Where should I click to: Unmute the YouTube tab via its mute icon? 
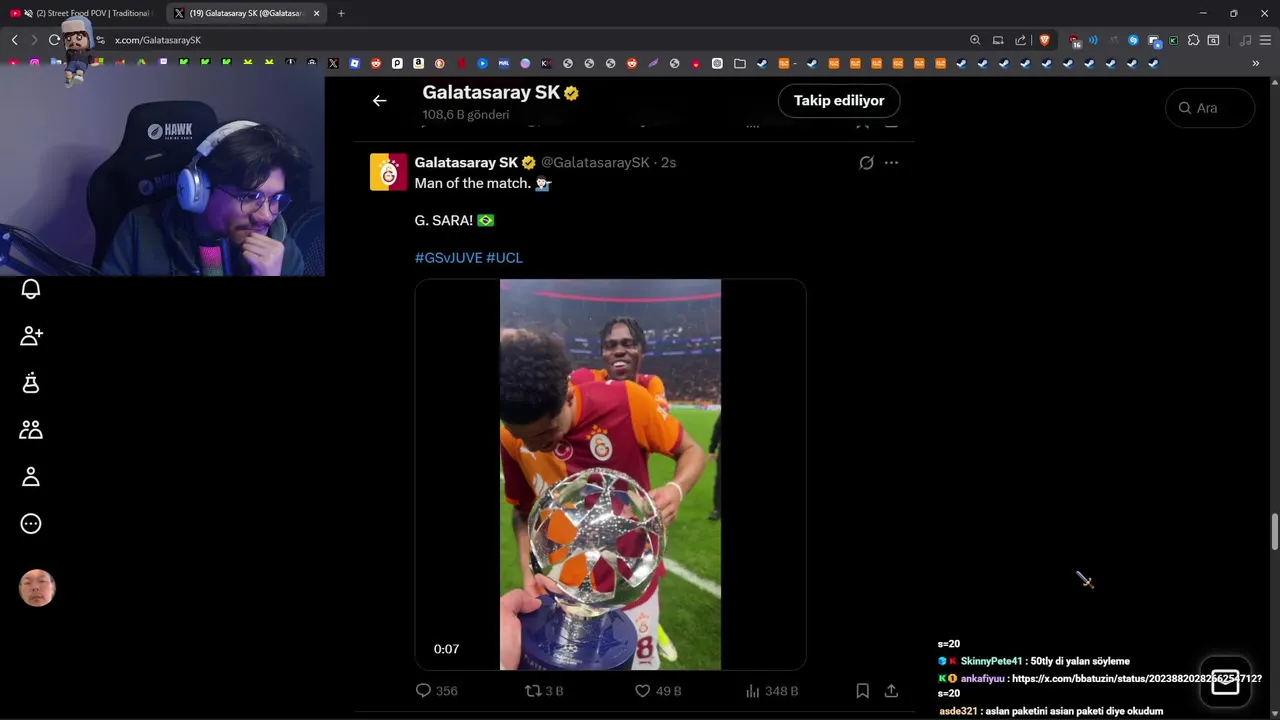(x=29, y=13)
